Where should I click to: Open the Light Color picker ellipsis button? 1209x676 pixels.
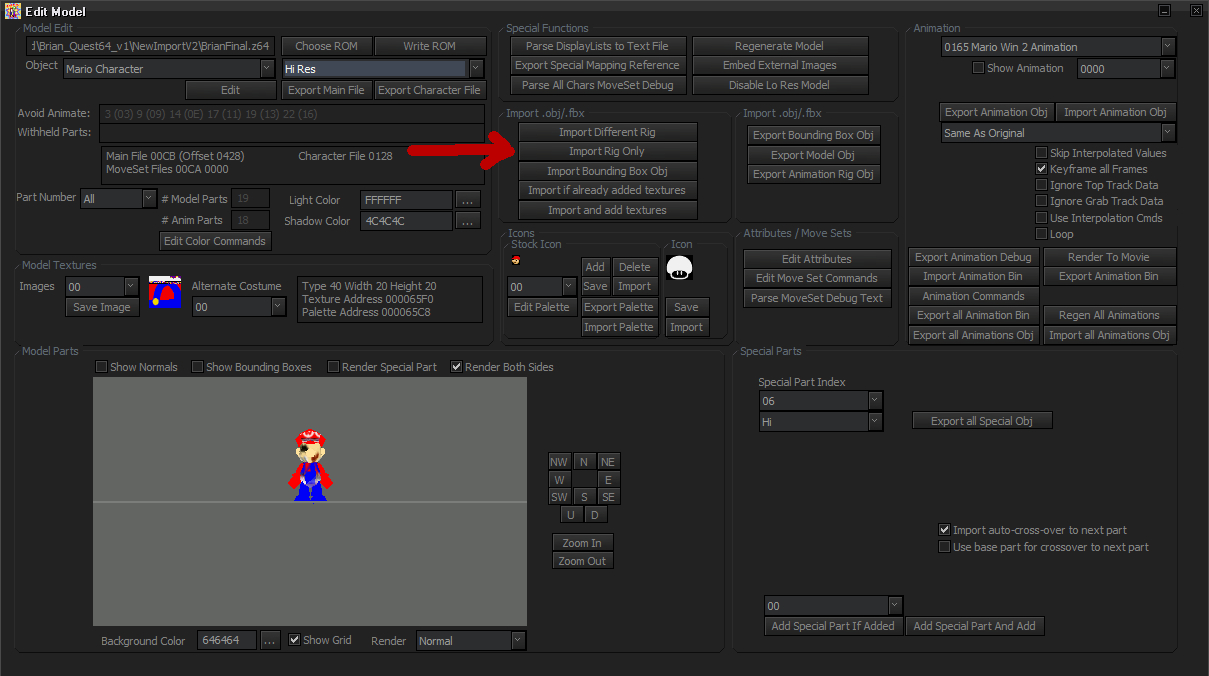468,201
